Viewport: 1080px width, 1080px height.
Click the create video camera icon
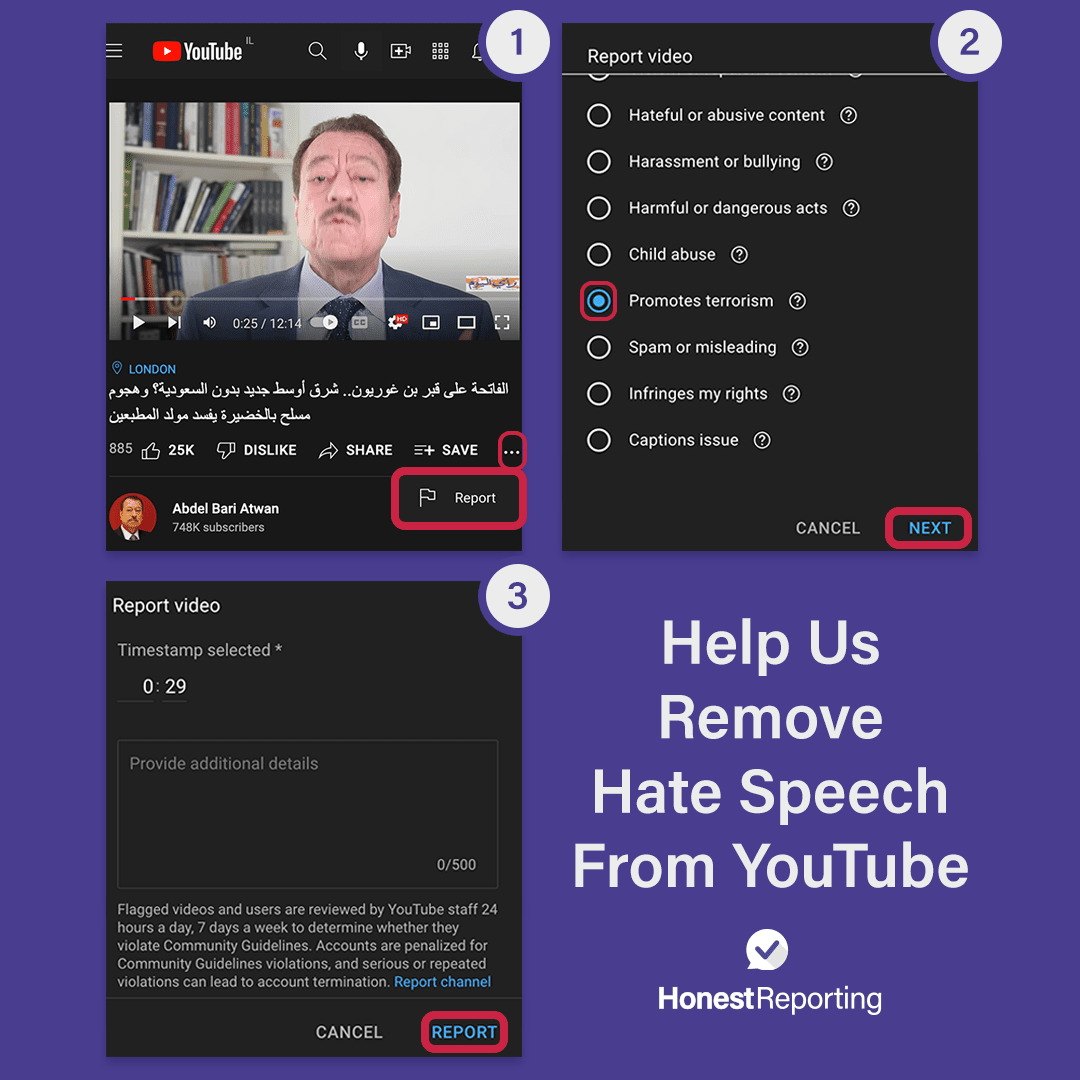pos(400,51)
